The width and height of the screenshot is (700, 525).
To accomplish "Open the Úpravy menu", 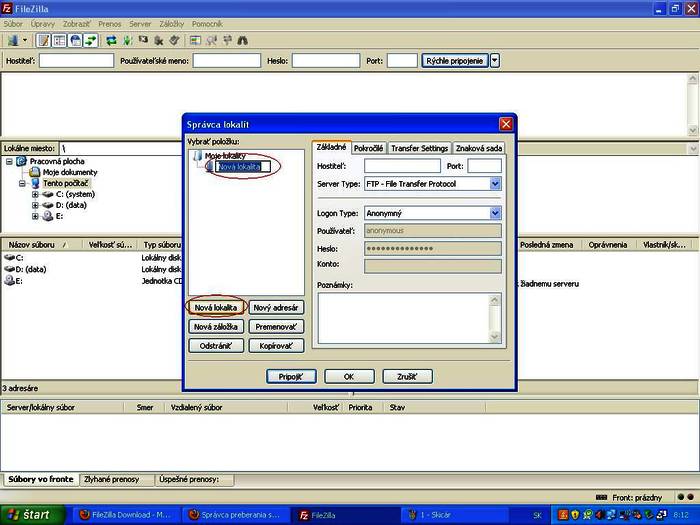I will tap(43, 24).
